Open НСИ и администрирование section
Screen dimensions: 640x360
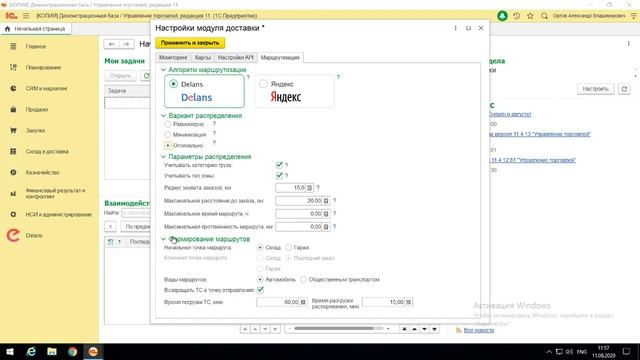tap(58, 214)
